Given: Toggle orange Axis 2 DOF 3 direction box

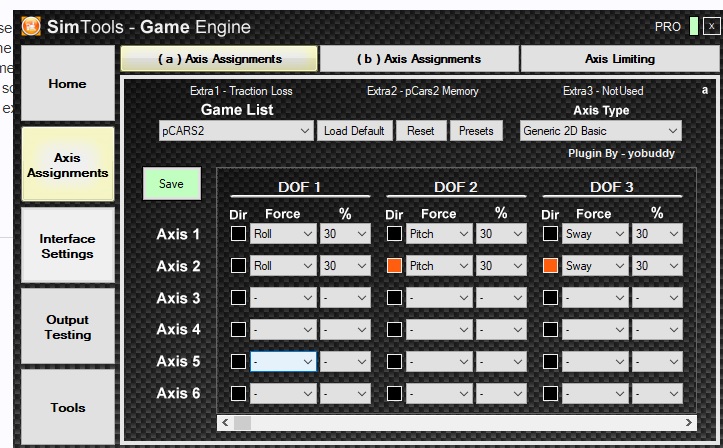Looking at the screenshot, I should pos(551,265).
